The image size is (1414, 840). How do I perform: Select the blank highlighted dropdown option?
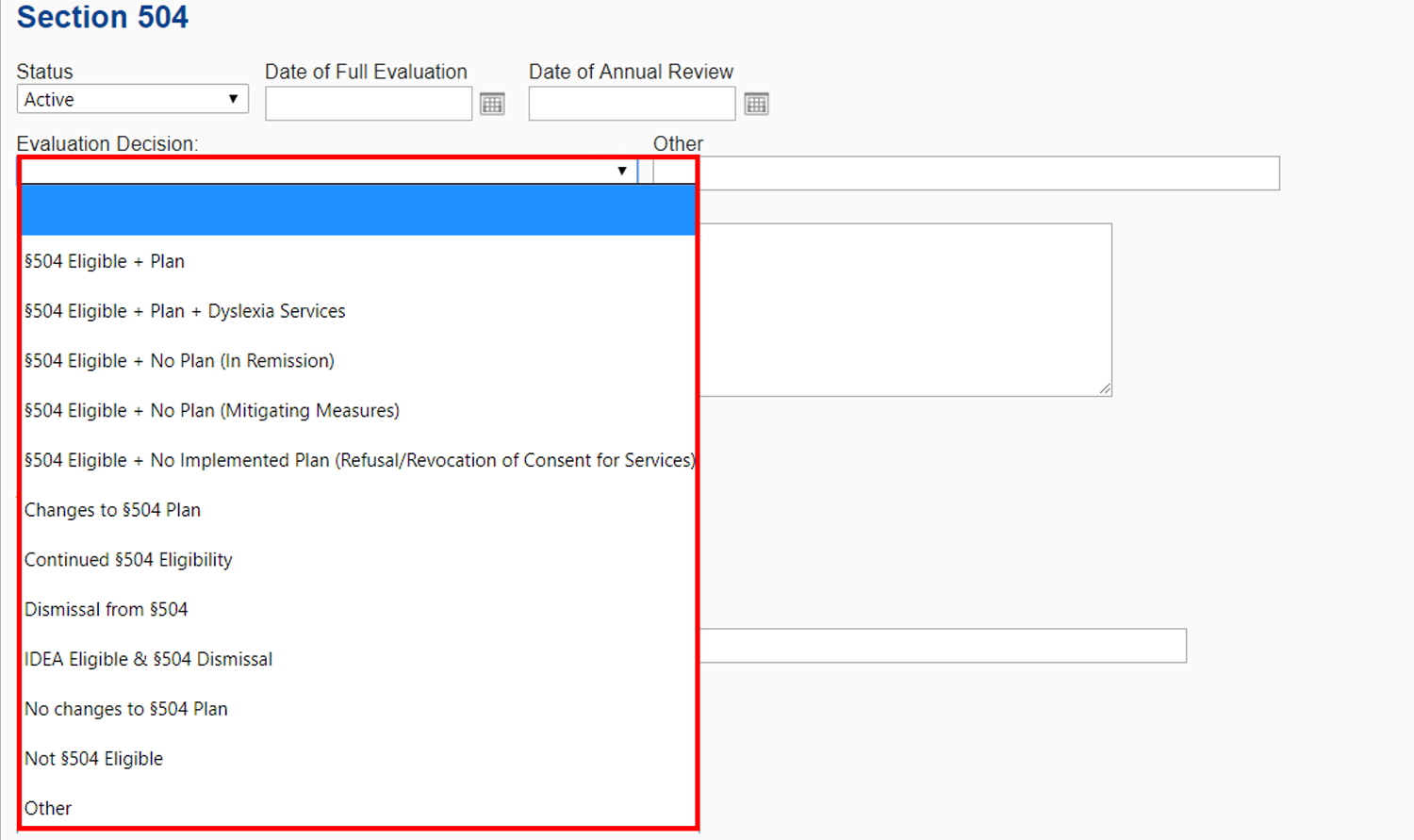tap(358, 210)
